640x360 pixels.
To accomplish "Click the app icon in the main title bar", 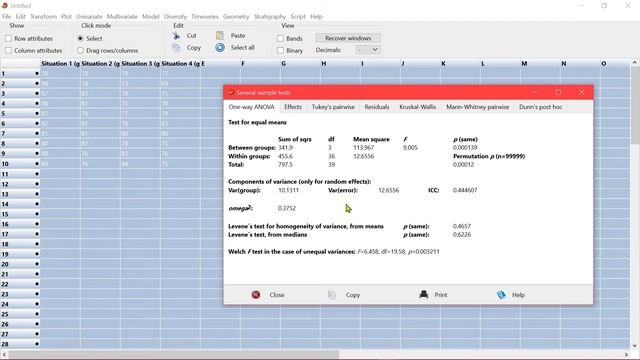I will click(x=4, y=5).
